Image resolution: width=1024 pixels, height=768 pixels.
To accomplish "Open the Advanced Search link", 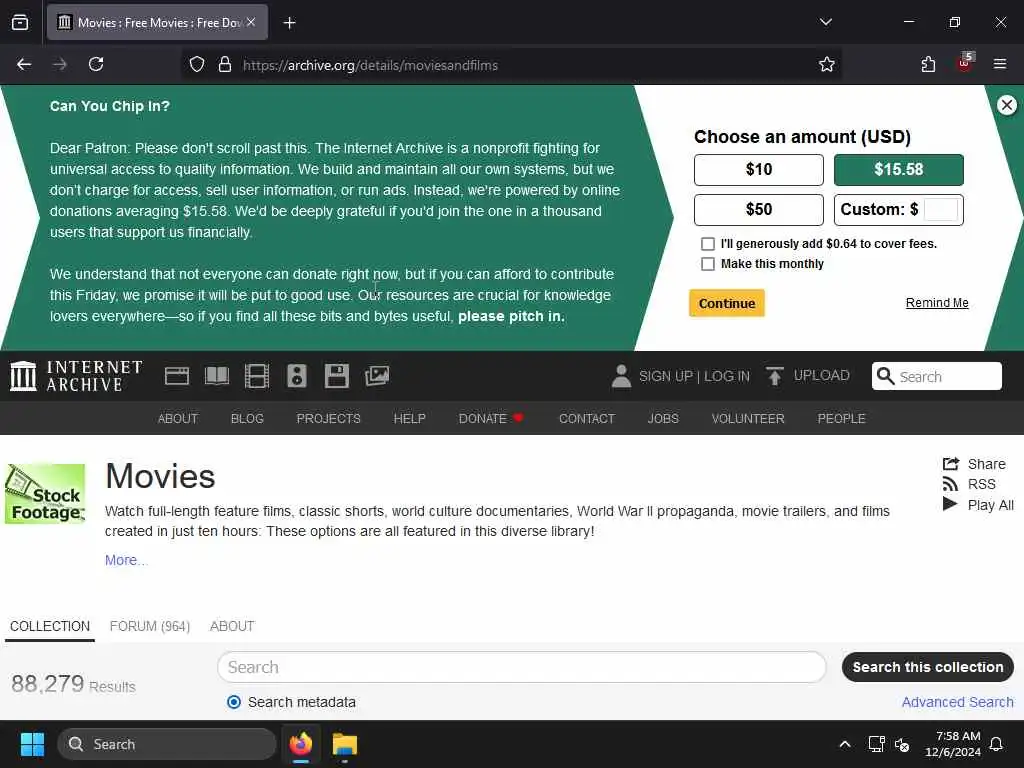I will [957, 702].
